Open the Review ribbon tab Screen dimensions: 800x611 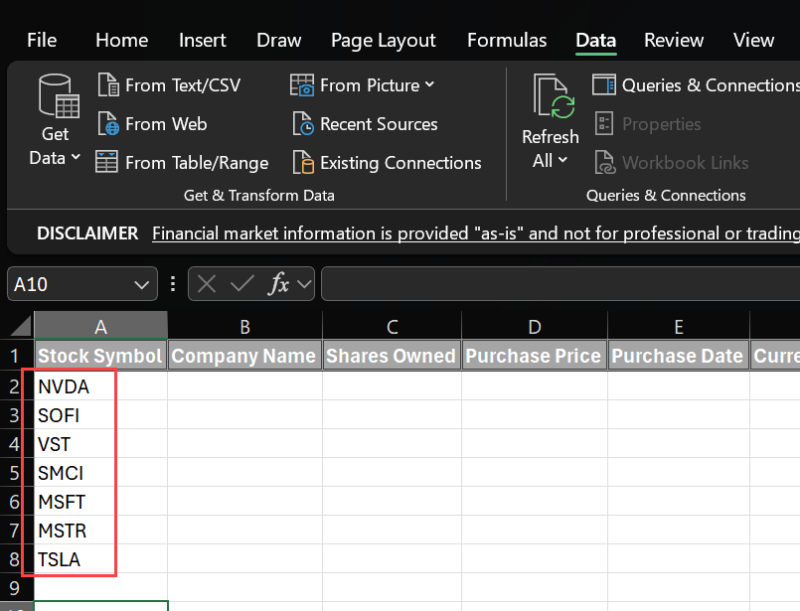(x=673, y=40)
